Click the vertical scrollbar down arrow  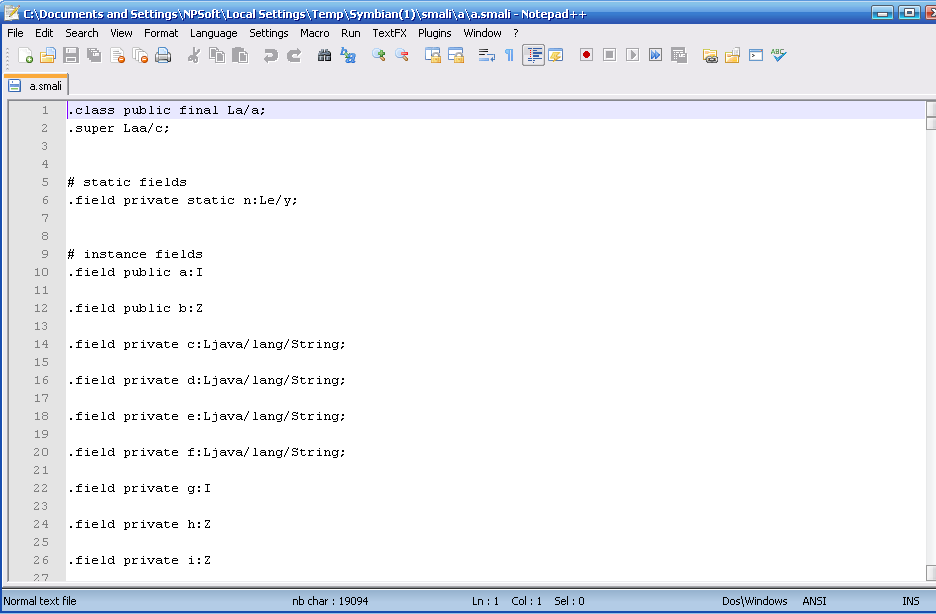coord(931,572)
